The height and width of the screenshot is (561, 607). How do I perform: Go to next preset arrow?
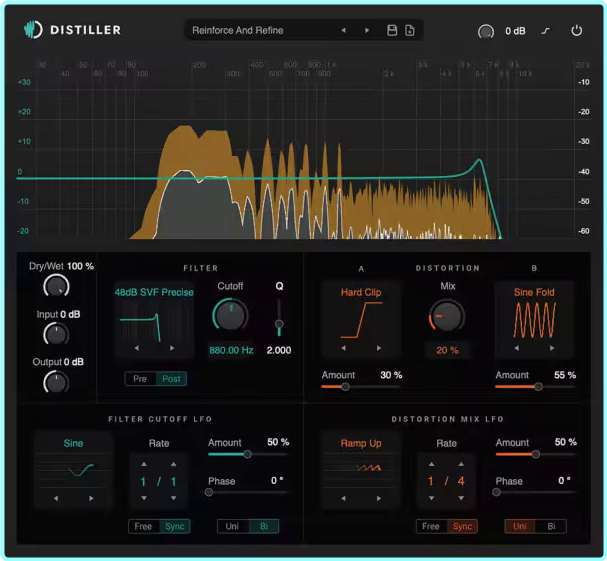point(367,30)
